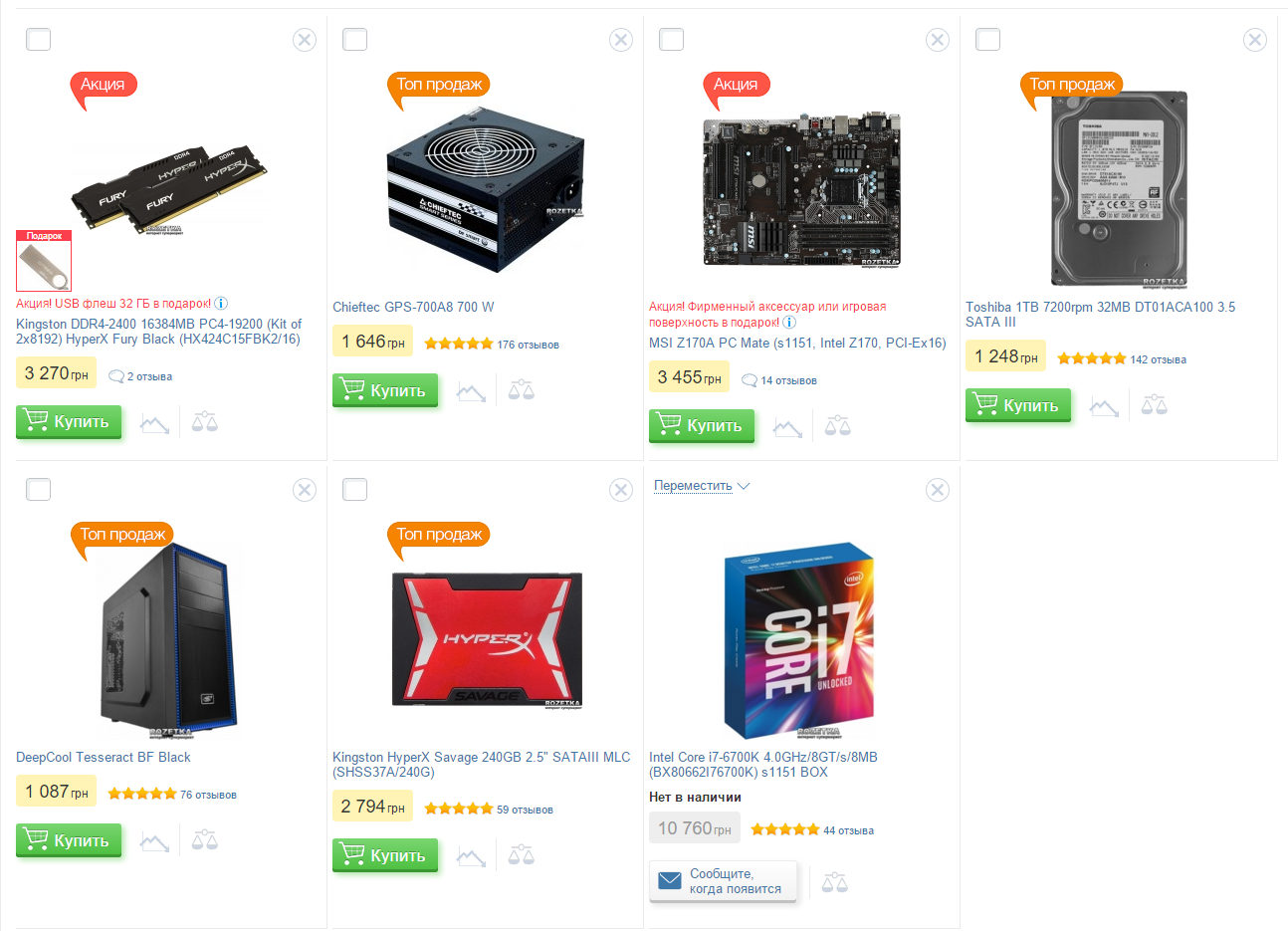Remove MSI Z170A PC Mate from list
Image resolution: width=1288 pixels, height=931 pixels.
938,40
